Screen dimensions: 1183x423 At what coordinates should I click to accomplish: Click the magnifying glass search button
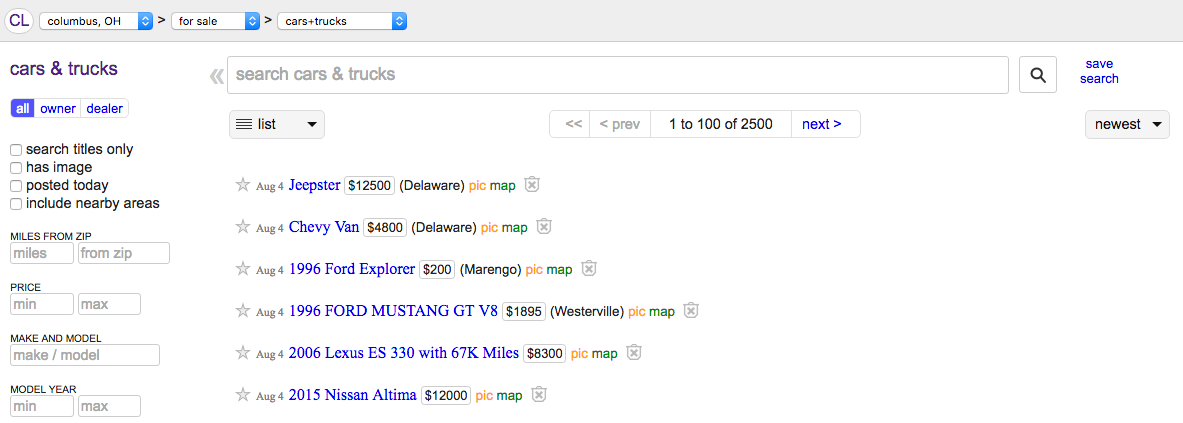point(1037,75)
